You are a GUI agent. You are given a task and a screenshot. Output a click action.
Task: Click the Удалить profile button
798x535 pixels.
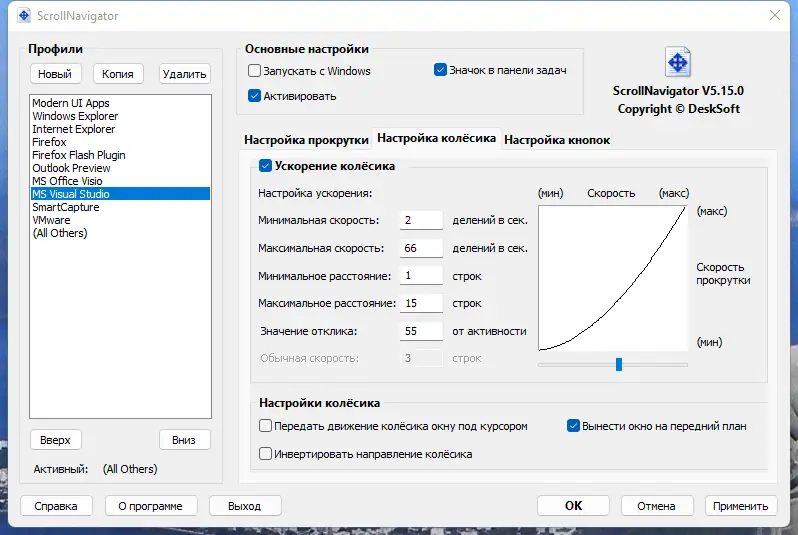(184, 74)
